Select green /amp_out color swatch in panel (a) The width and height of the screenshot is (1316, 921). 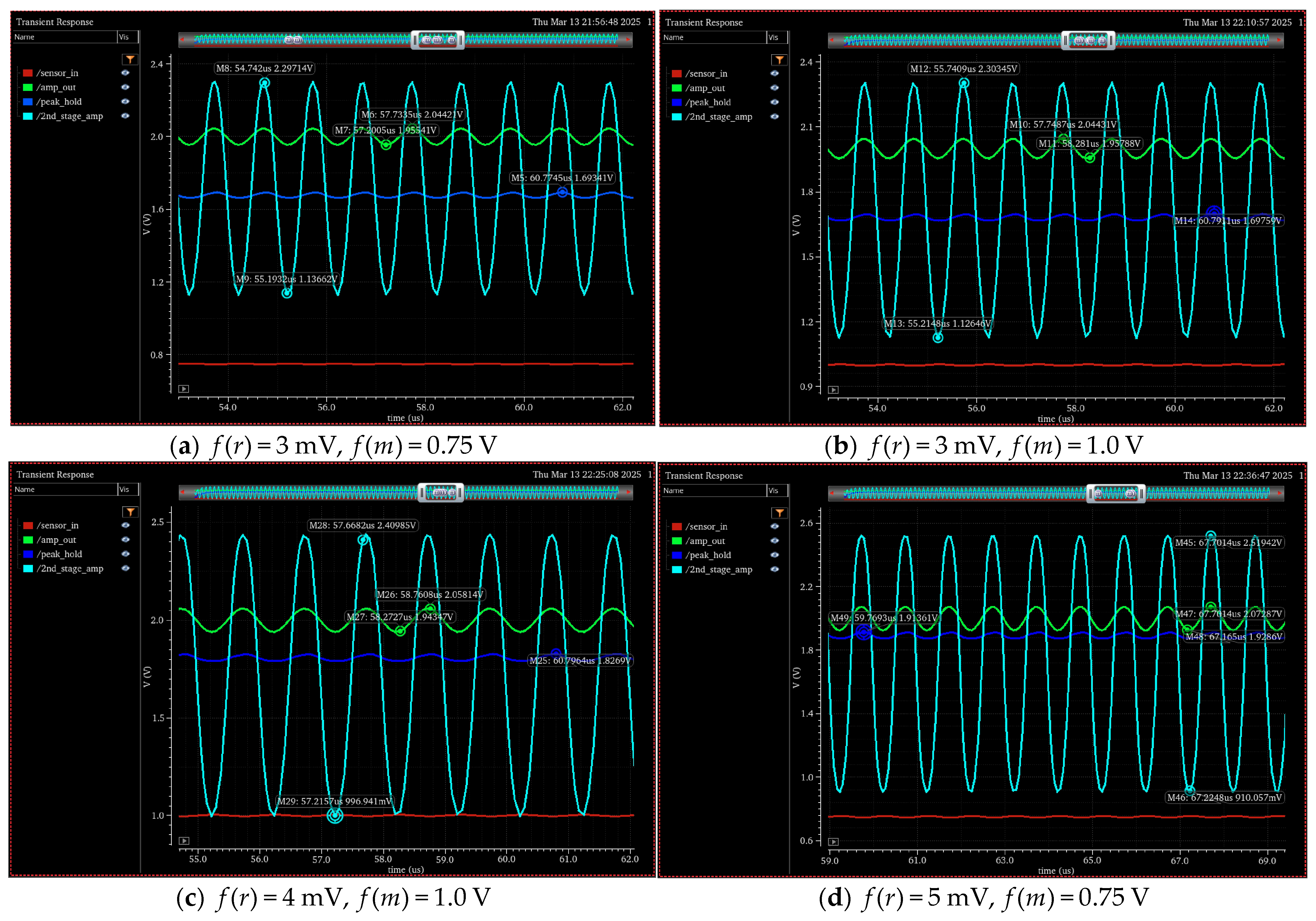[27, 87]
